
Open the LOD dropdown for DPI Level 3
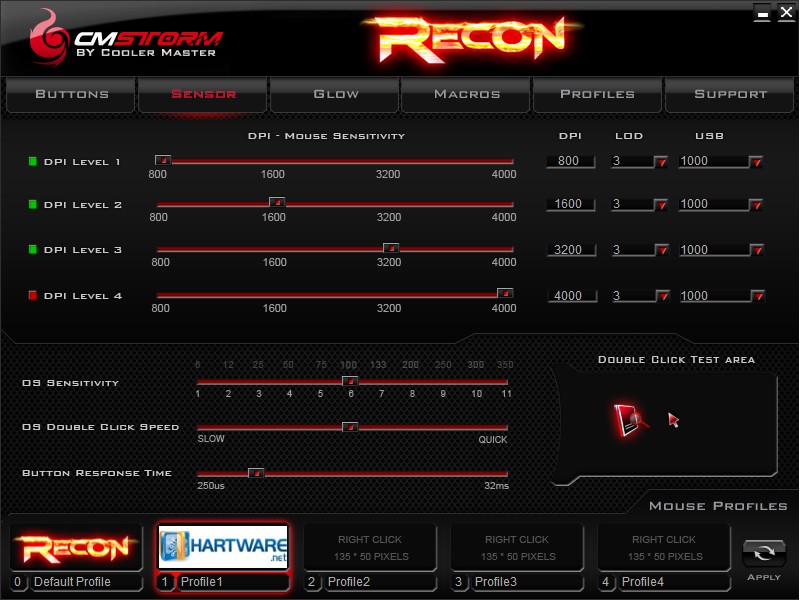pyautogui.click(x=662, y=251)
